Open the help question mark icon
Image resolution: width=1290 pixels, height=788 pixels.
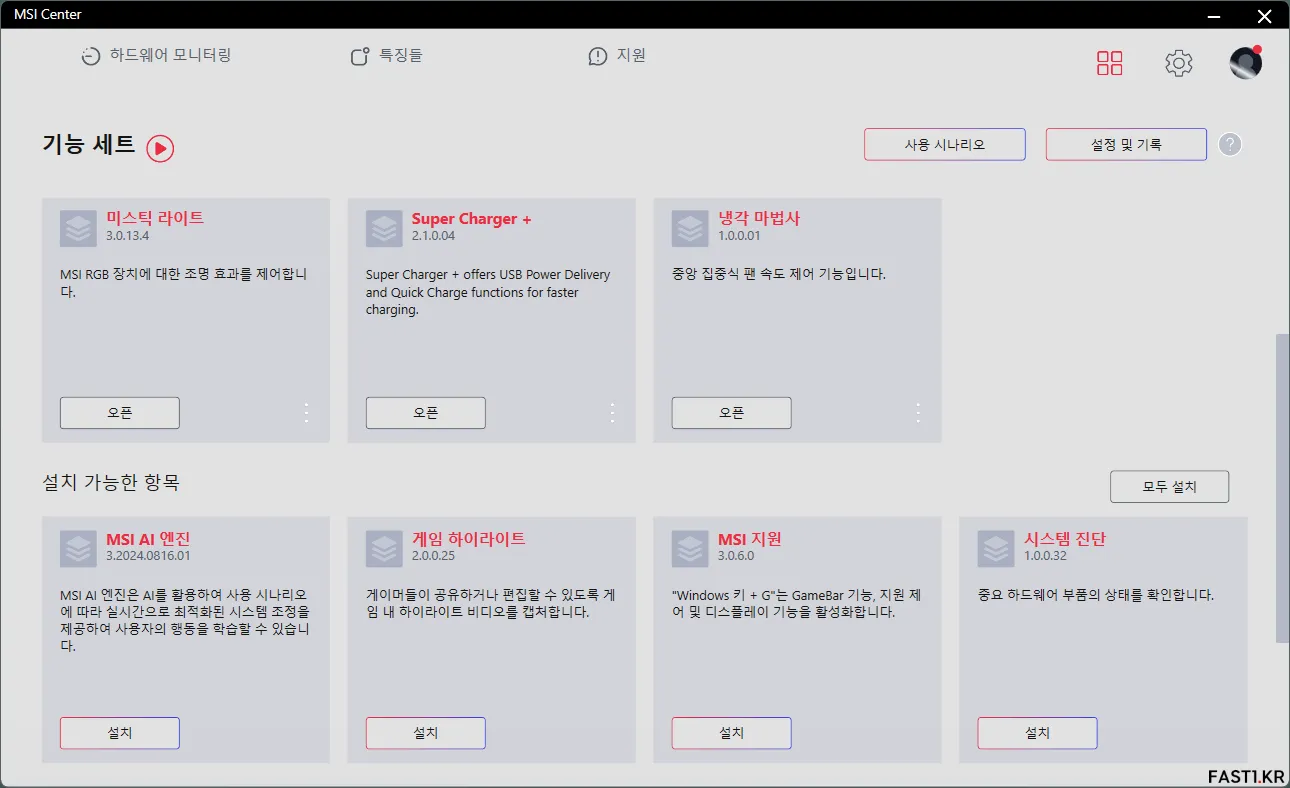[x=1231, y=144]
